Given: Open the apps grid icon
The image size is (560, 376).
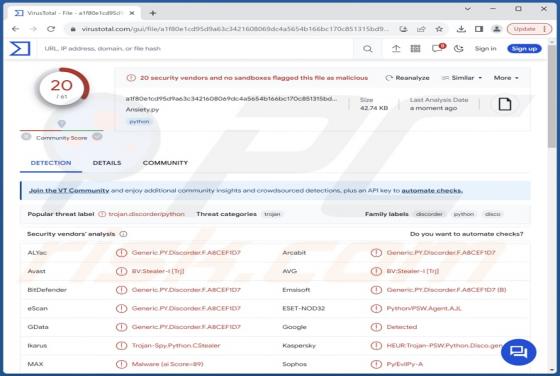Looking at the screenshot, I should point(415,49).
